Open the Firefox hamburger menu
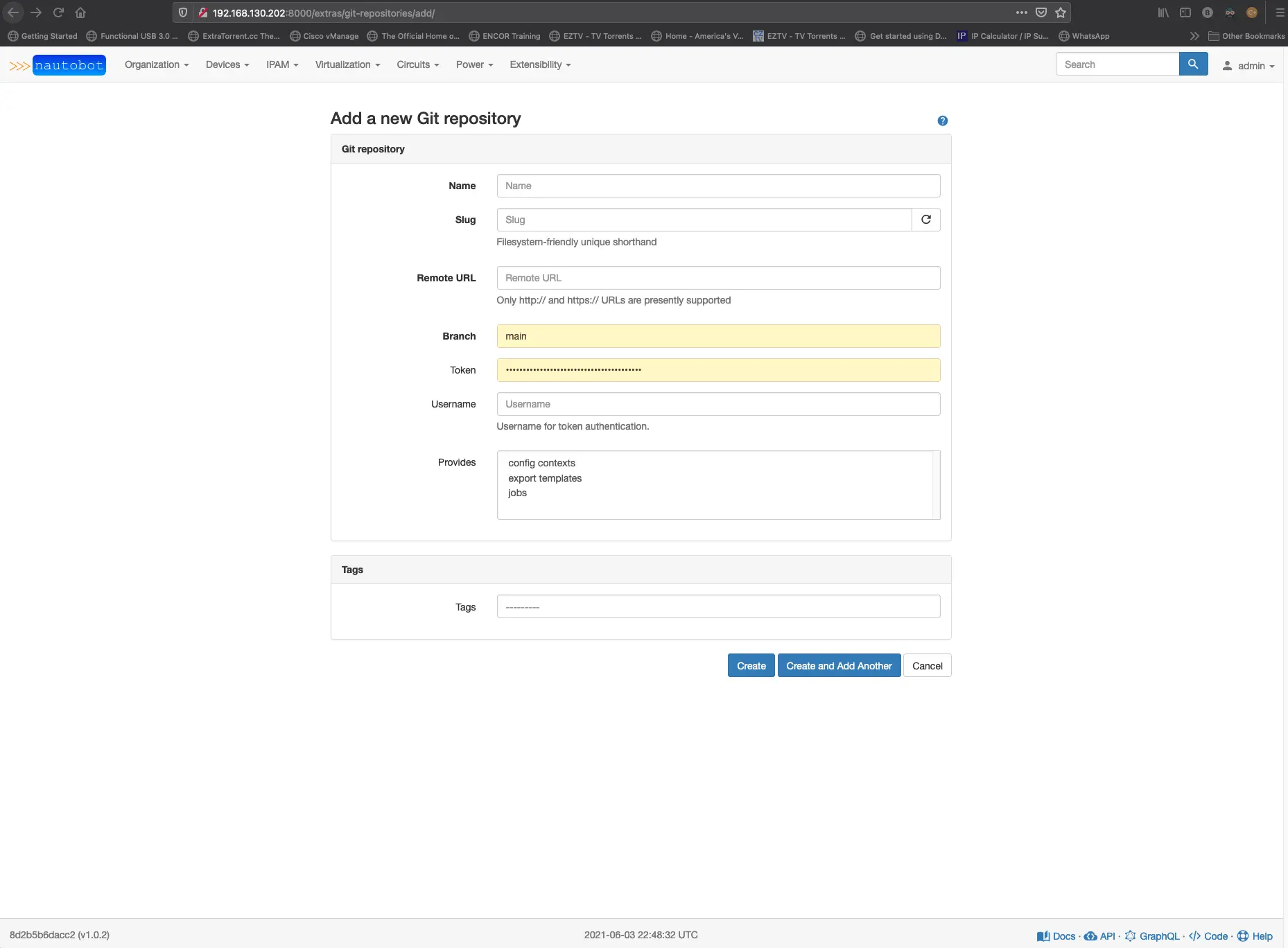 pyautogui.click(x=1280, y=12)
